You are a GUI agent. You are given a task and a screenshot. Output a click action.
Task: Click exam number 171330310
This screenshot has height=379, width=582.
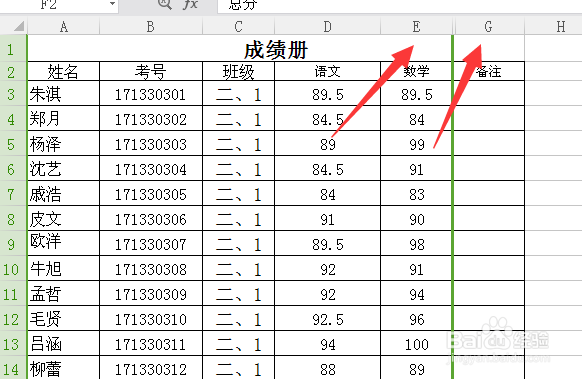coord(151,319)
